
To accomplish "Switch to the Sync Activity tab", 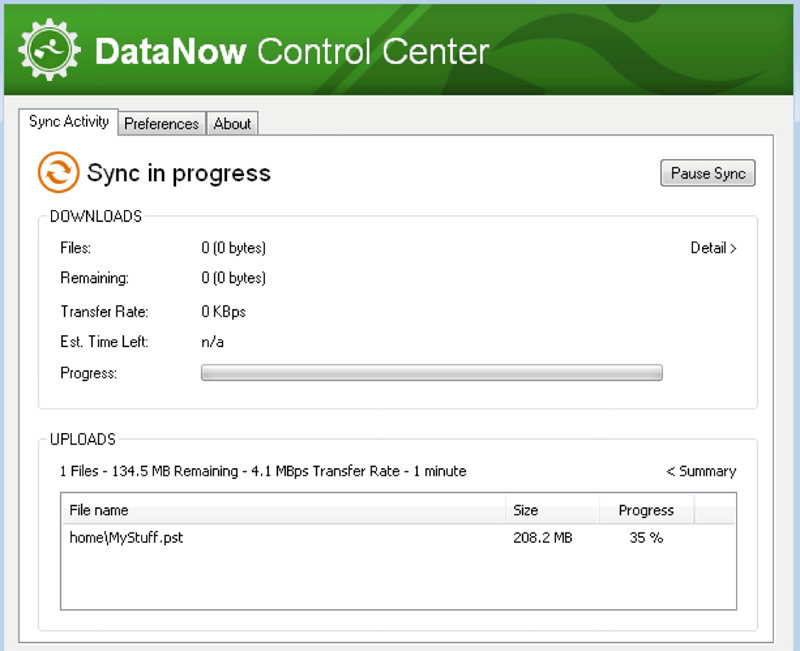I will click(68, 122).
